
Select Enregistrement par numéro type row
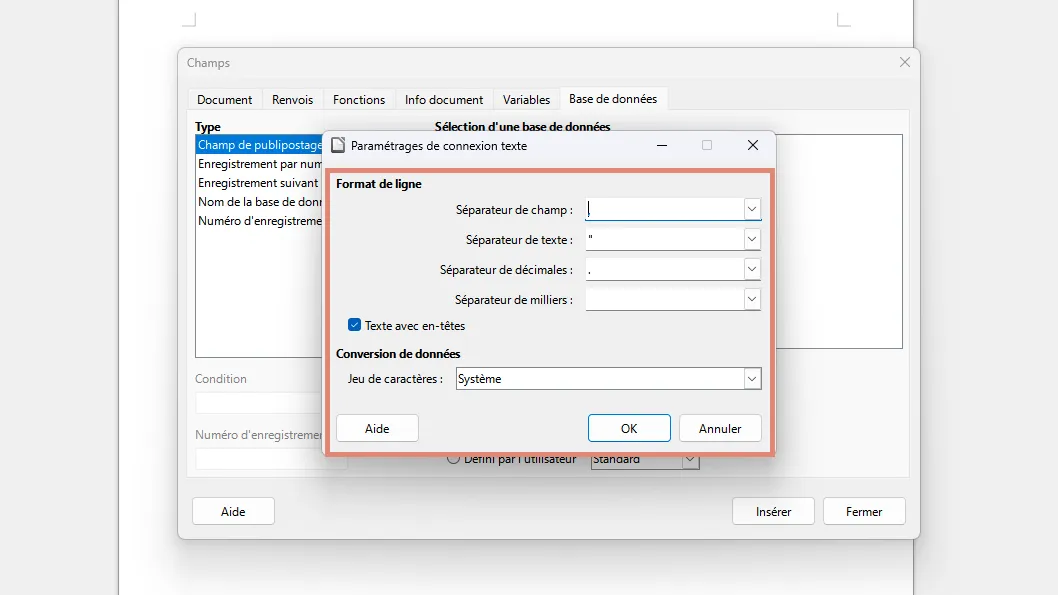click(x=260, y=164)
